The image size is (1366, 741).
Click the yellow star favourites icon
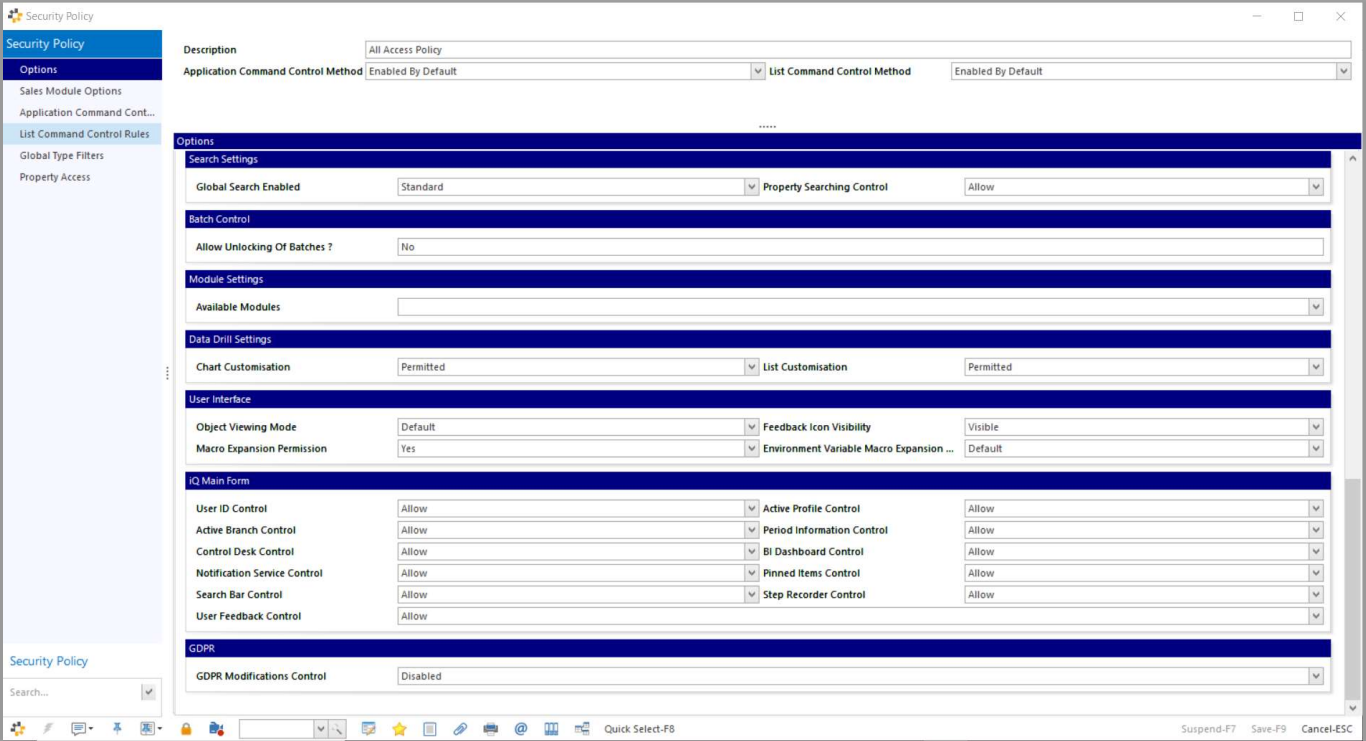(399, 729)
